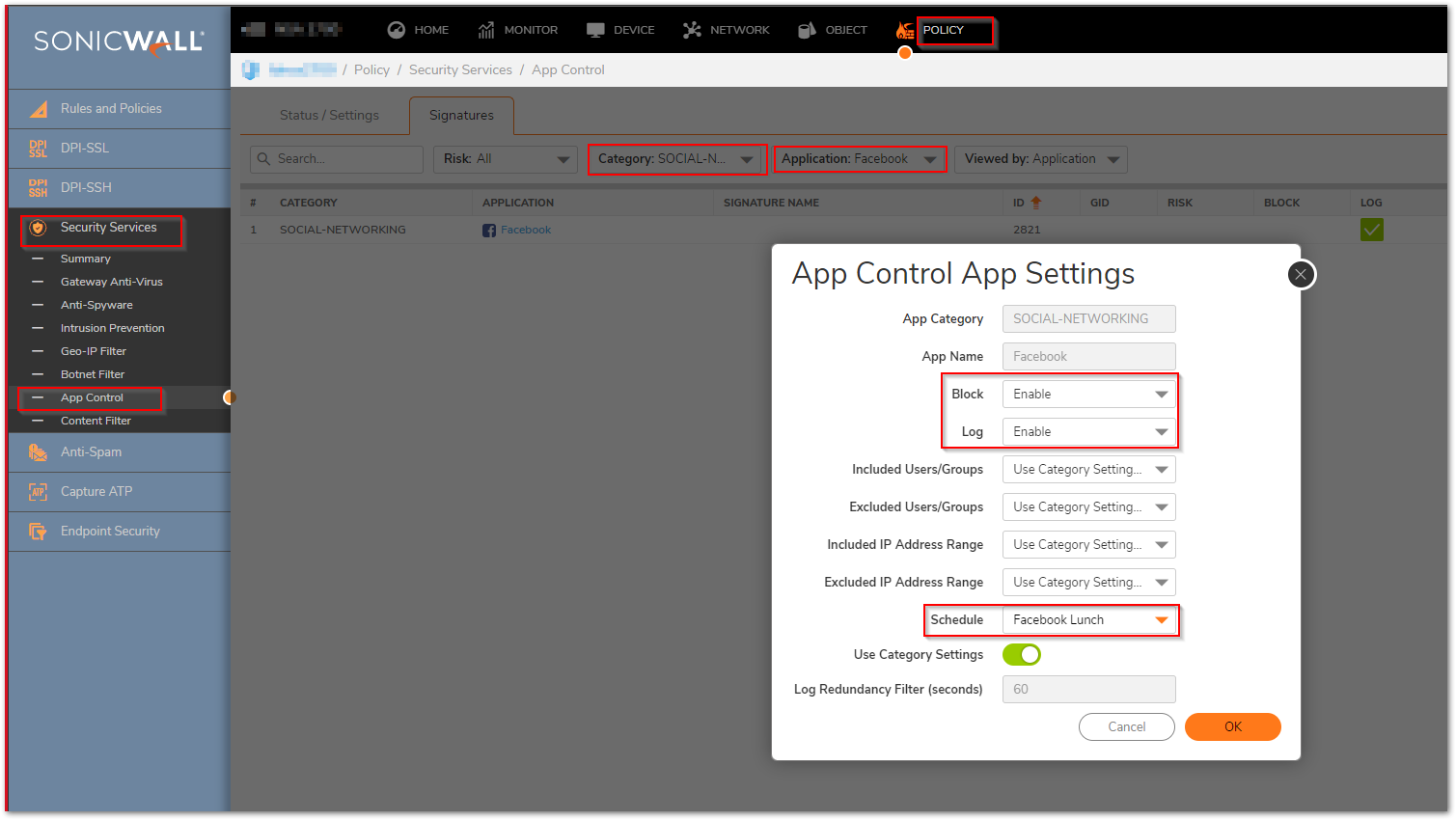
Task: Click the POLICY firewall flame icon
Action: pos(904,31)
